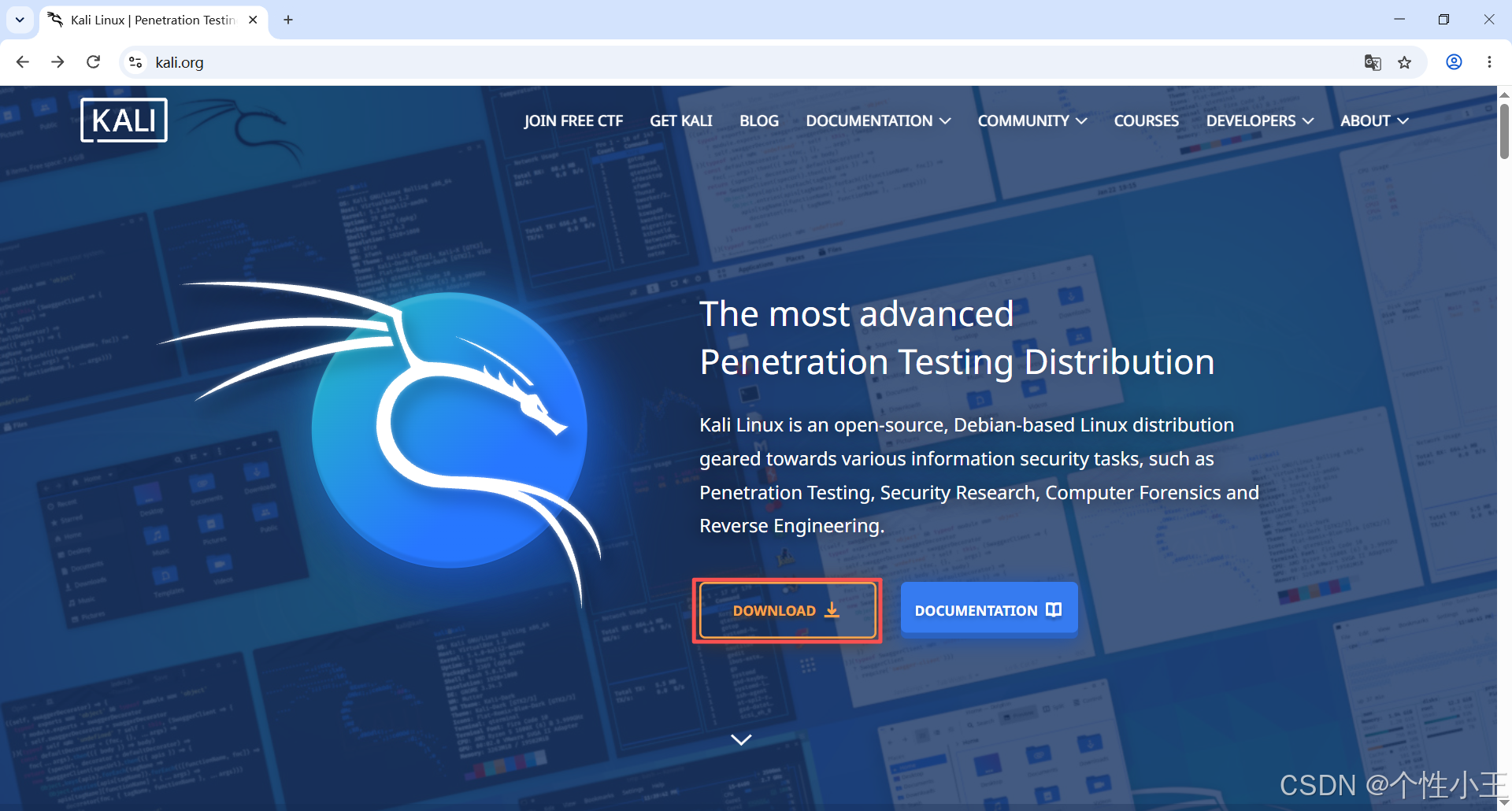Click the text 'Penetration Testing Distribution'
This screenshot has width=1512, height=811.
[957, 363]
